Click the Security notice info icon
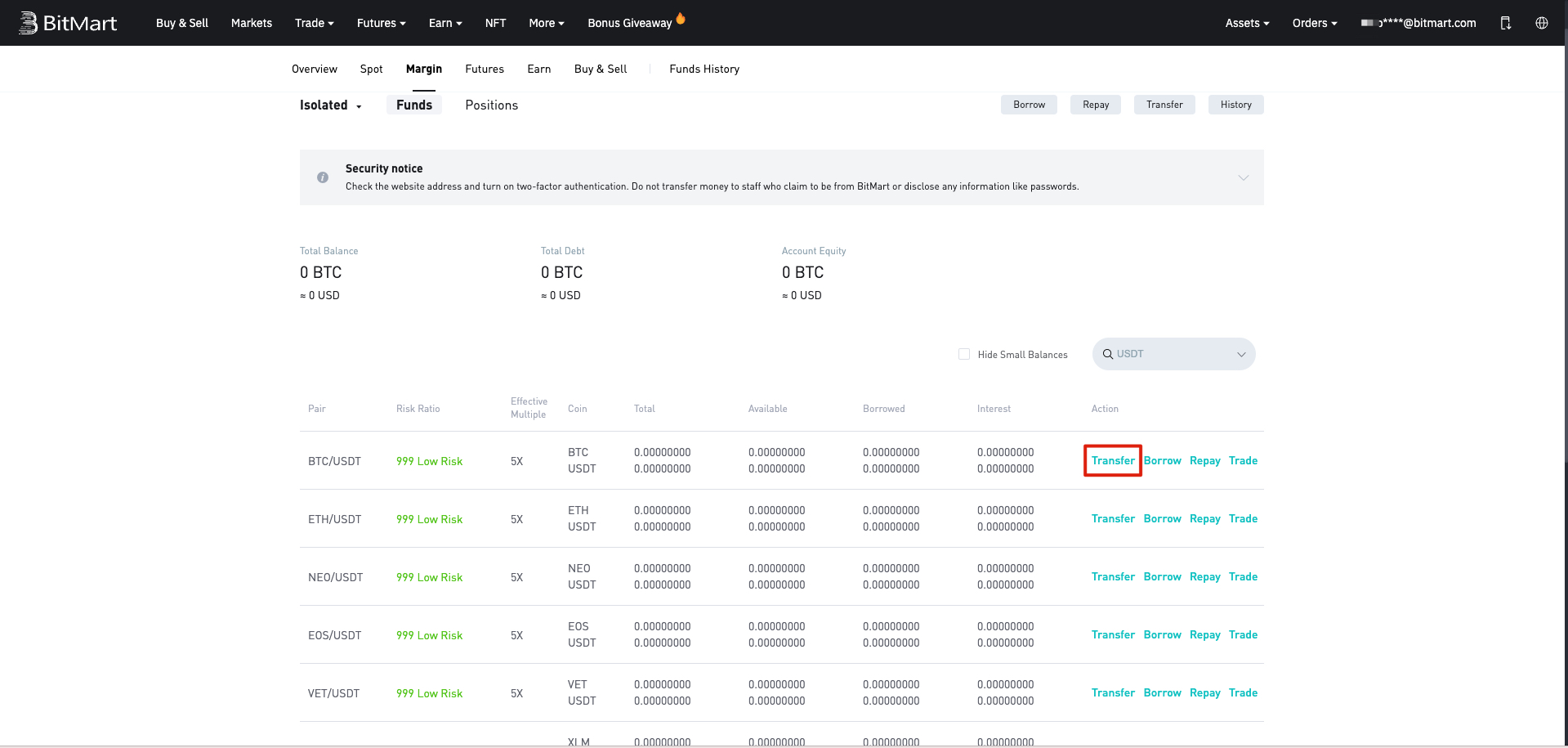This screenshot has width=1568, height=748. (323, 177)
